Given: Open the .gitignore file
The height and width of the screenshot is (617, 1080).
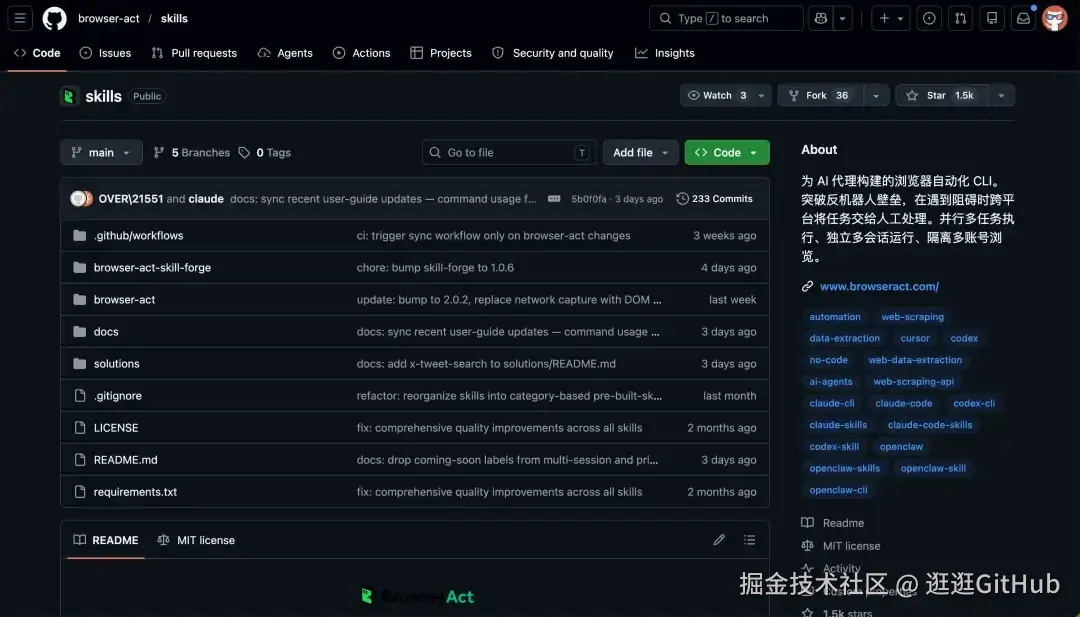Looking at the screenshot, I should click(118, 396).
